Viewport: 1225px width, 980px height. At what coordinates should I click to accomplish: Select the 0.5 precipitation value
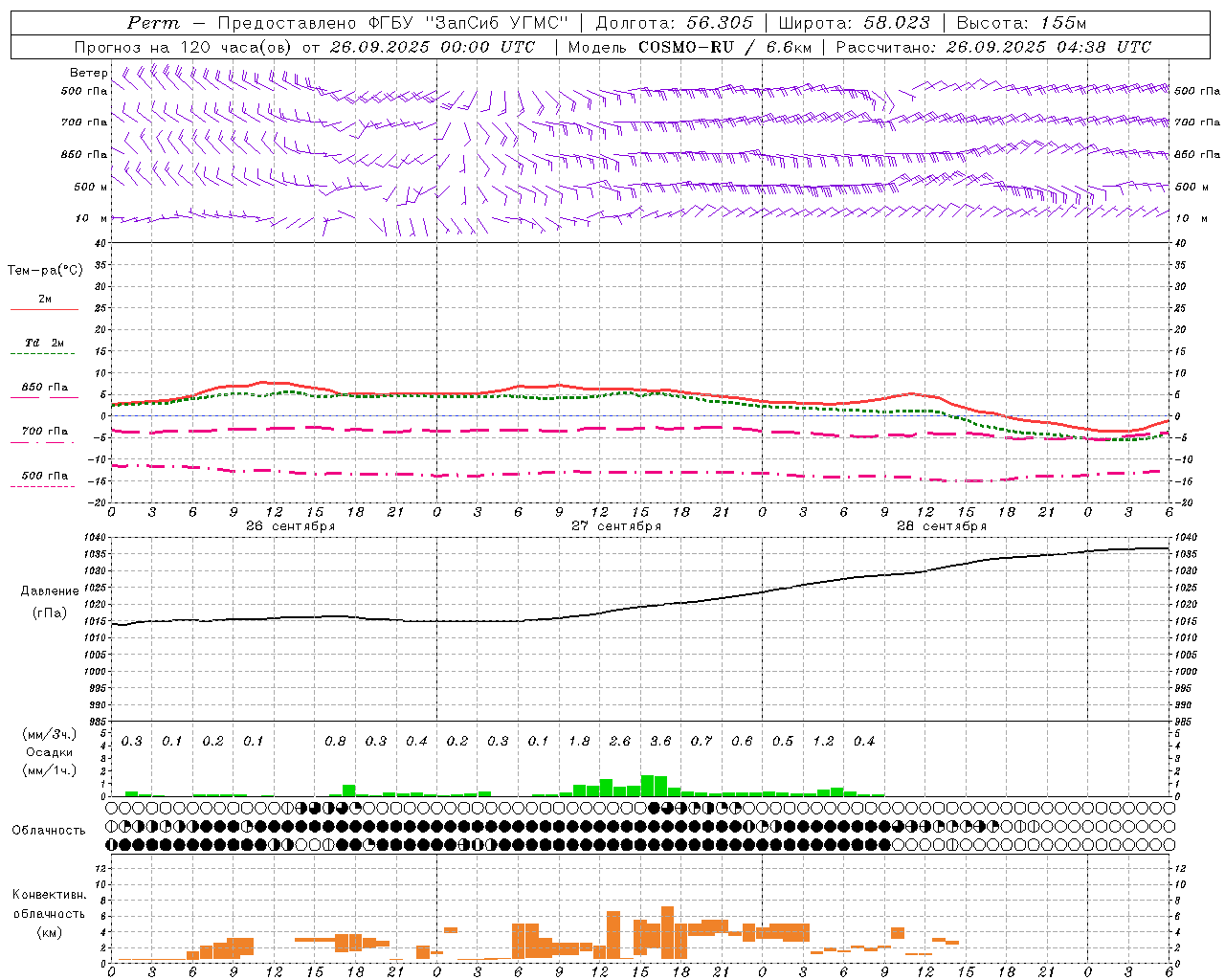[783, 742]
